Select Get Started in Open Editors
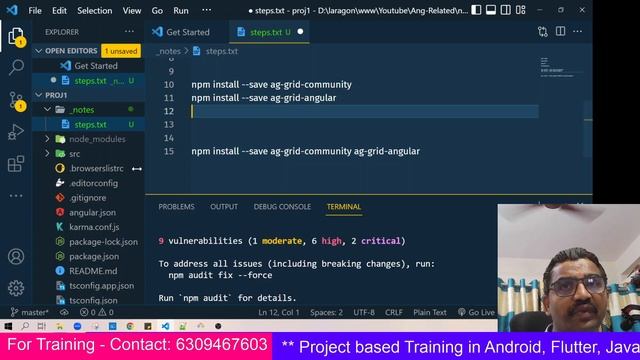 pos(88,66)
